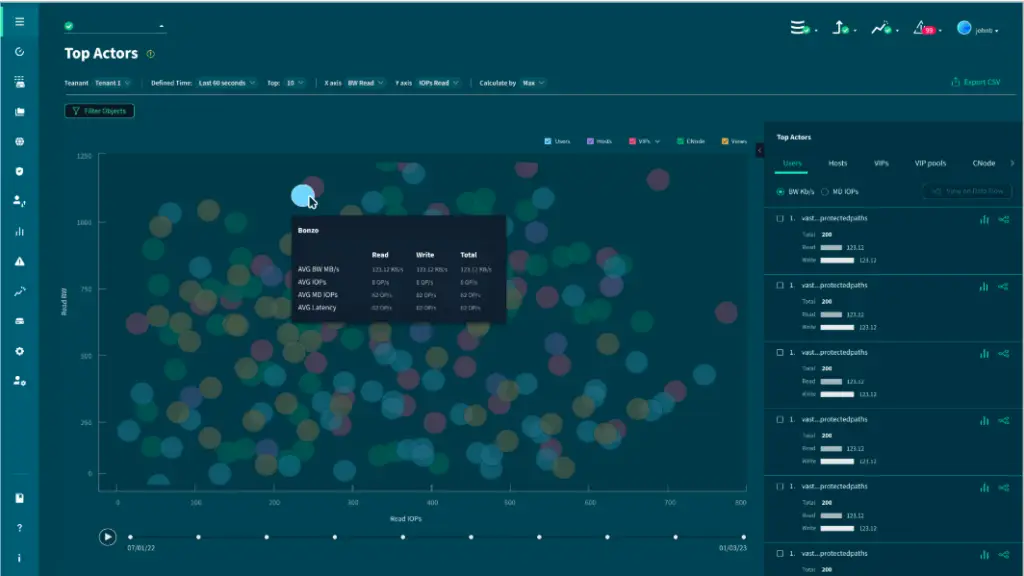Click the globe icon in the sidebar
Screen dimensions: 1024x576
[x=19, y=142]
